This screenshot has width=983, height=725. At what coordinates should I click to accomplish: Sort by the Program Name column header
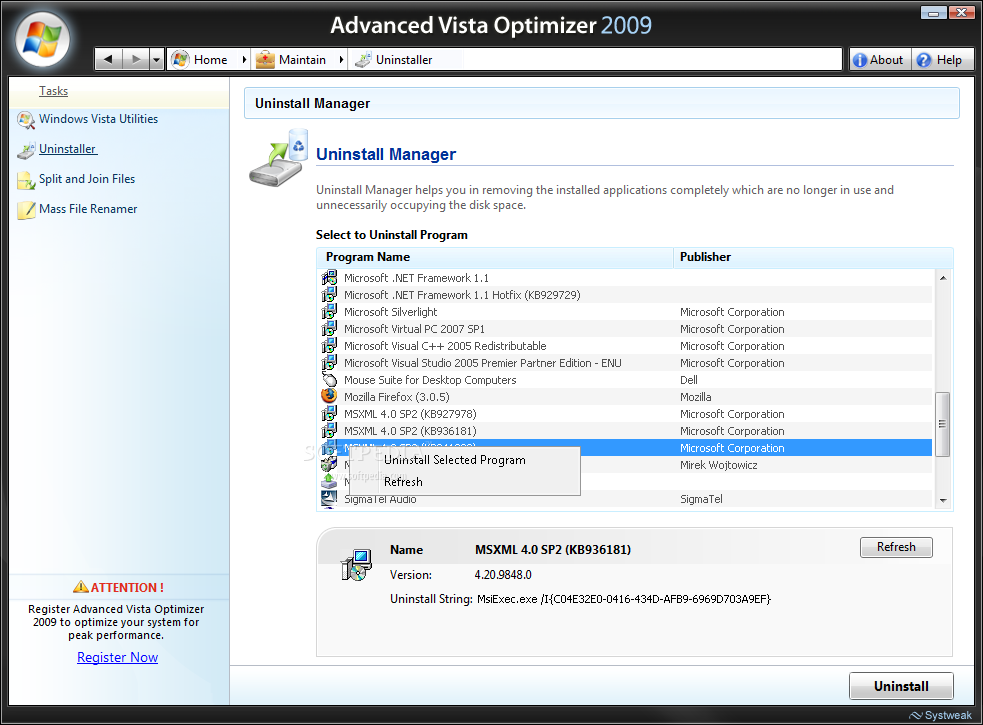pyautogui.click(x=495, y=257)
